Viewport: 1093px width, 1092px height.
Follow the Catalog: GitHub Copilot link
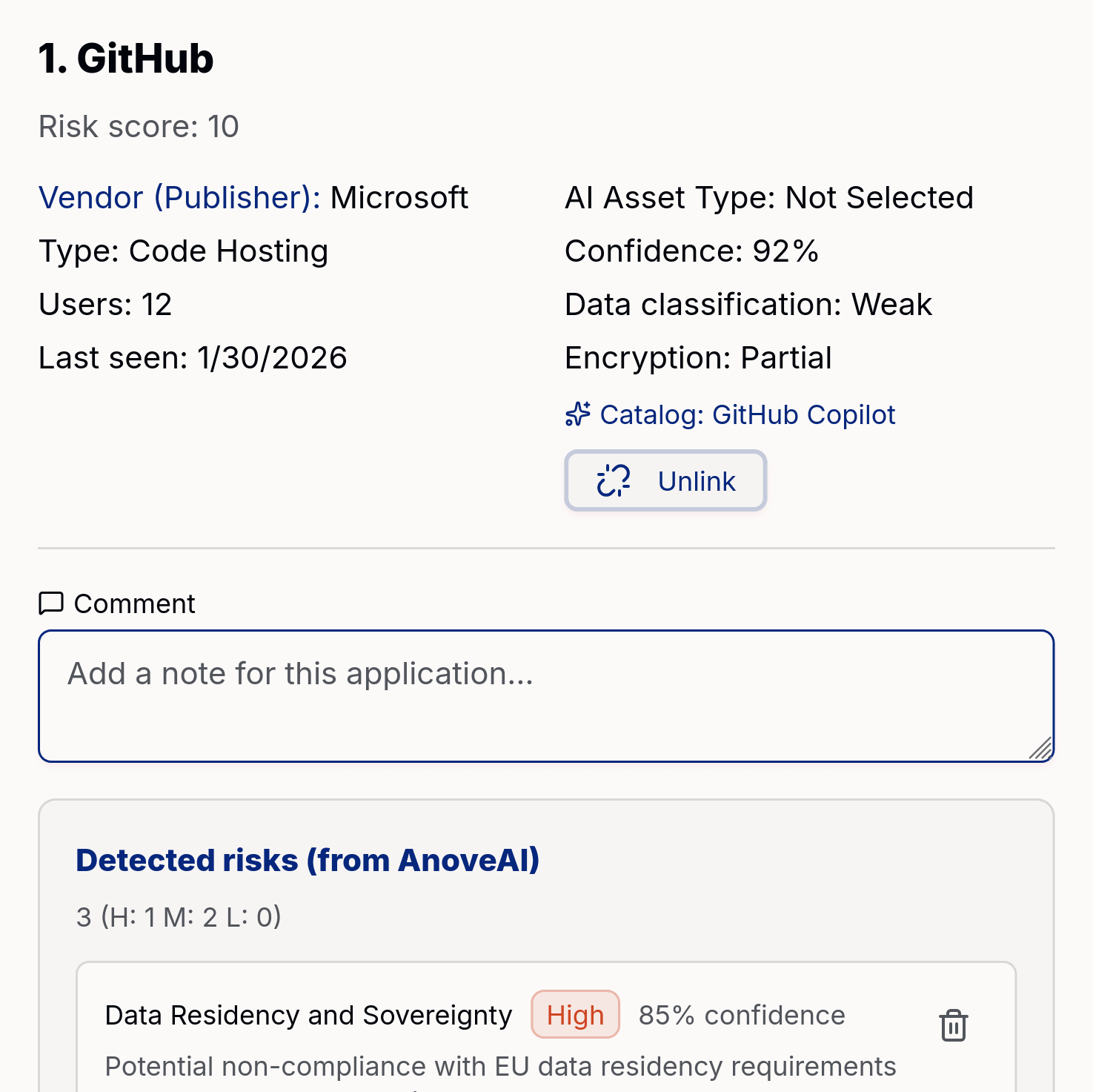(x=804, y=414)
